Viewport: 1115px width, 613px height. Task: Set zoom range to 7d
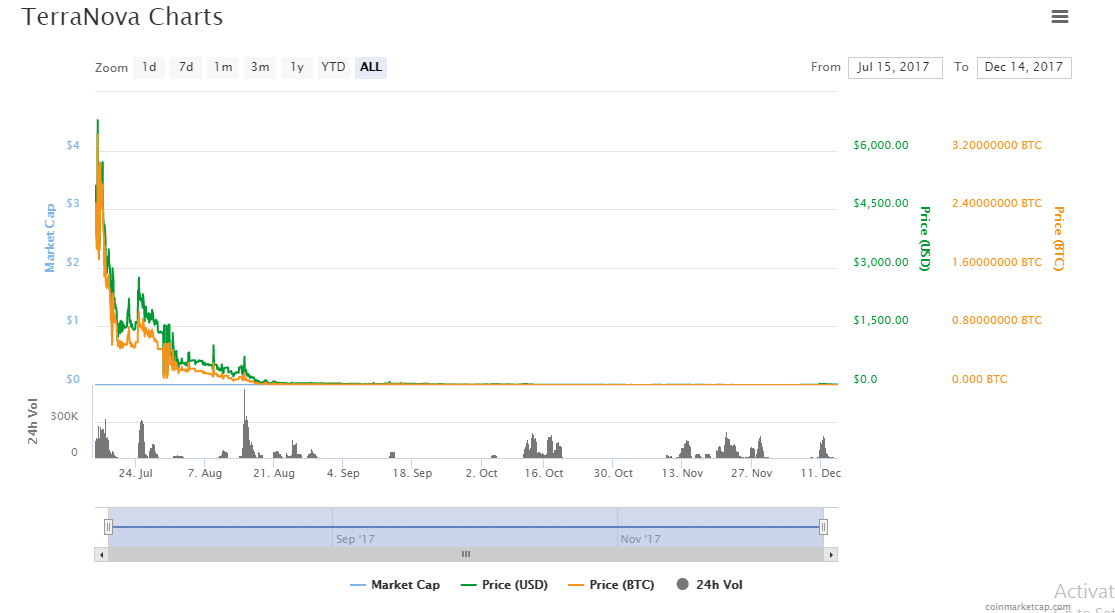click(186, 67)
